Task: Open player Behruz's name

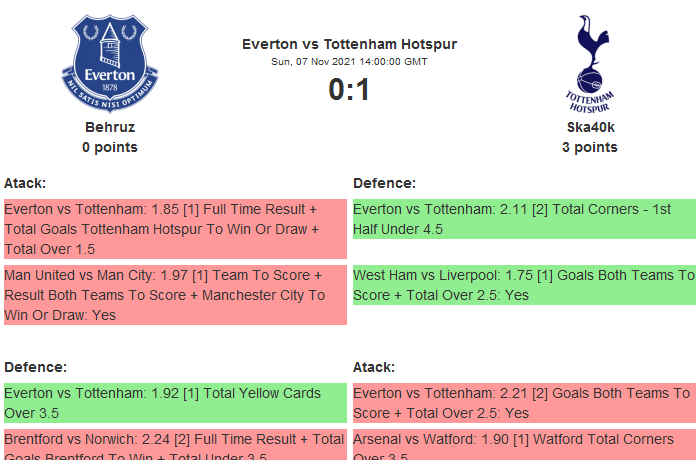Action: [x=110, y=127]
